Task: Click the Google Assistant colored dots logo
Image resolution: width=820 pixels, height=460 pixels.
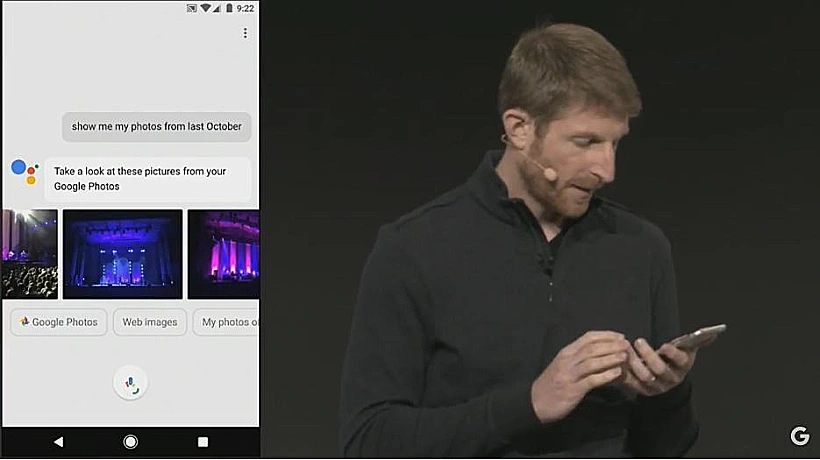Action: click(x=25, y=171)
